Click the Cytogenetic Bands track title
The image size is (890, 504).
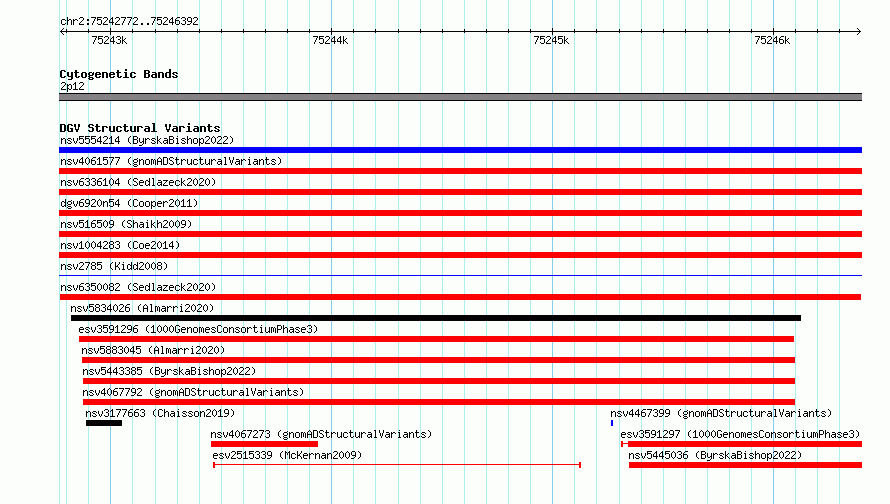coord(119,74)
